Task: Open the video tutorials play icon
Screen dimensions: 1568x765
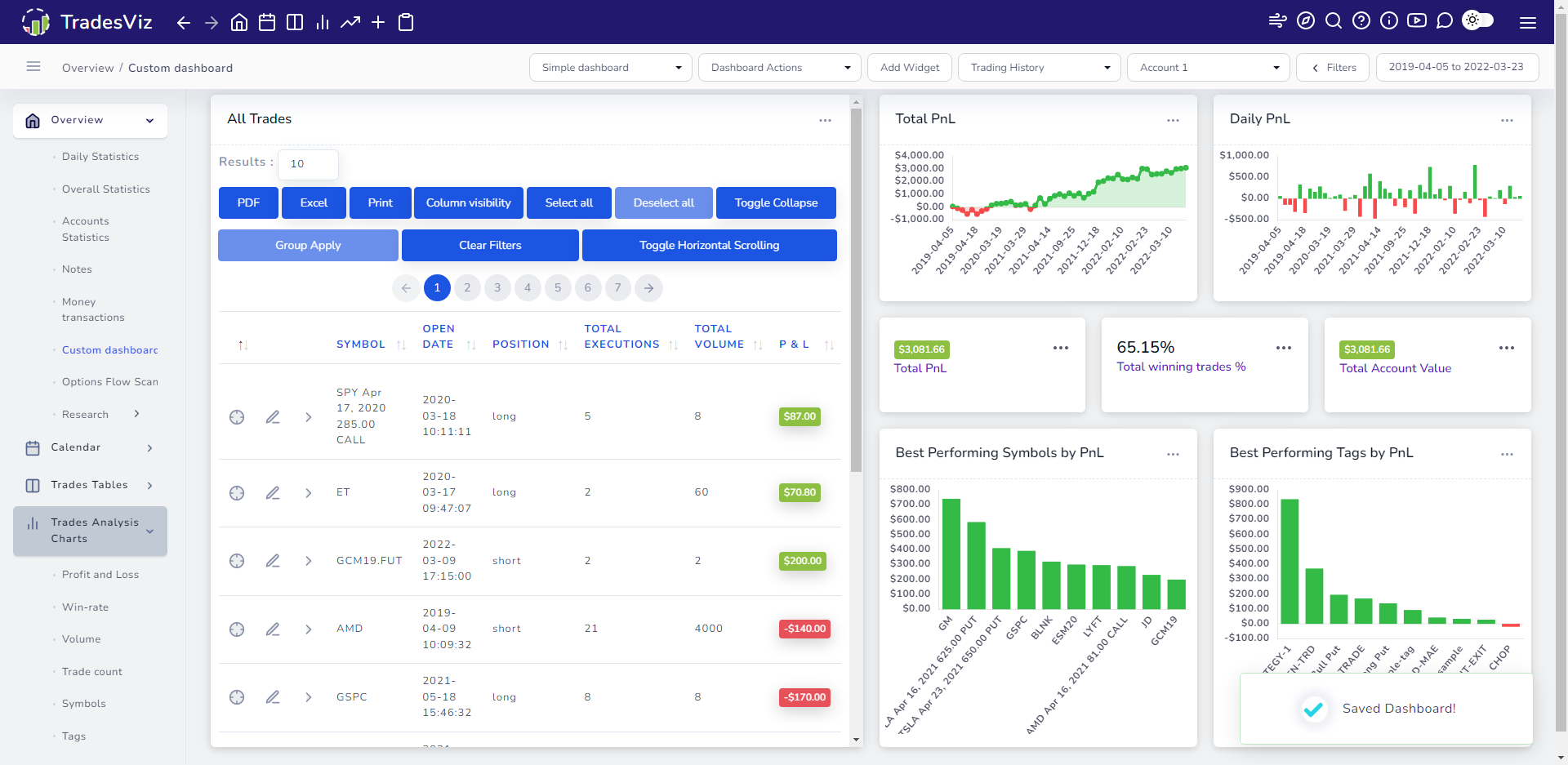Action: tap(1417, 20)
